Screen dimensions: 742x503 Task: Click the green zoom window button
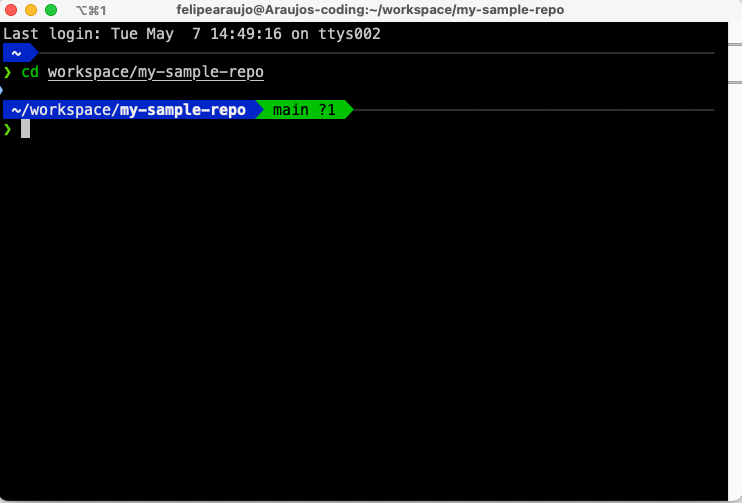[52, 10]
